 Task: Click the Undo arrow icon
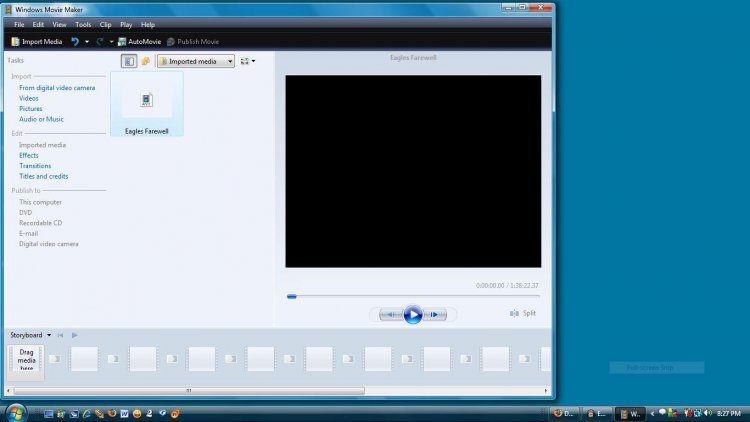pyautogui.click(x=75, y=42)
